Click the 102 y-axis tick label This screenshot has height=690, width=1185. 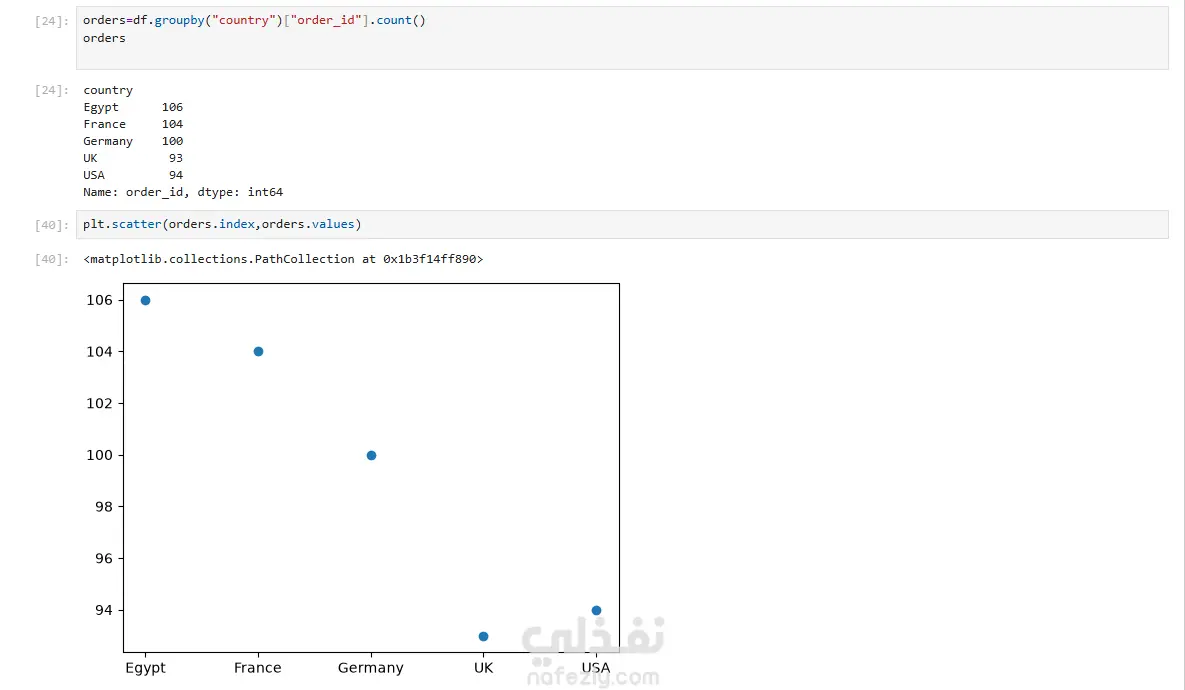point(99,404)
